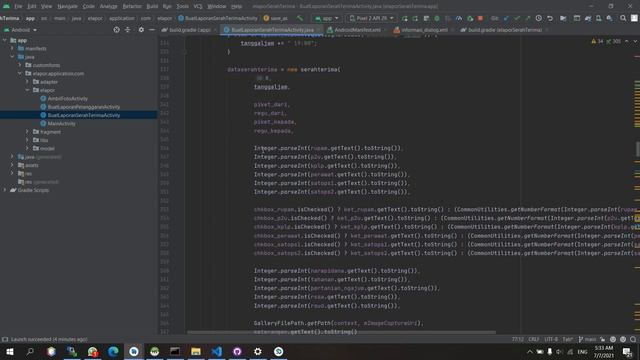Click BuatLaporanSerahTerimaActivity in breadcrumb bar
This screenshot has height=360, width=640.
(x=218, y=18)
